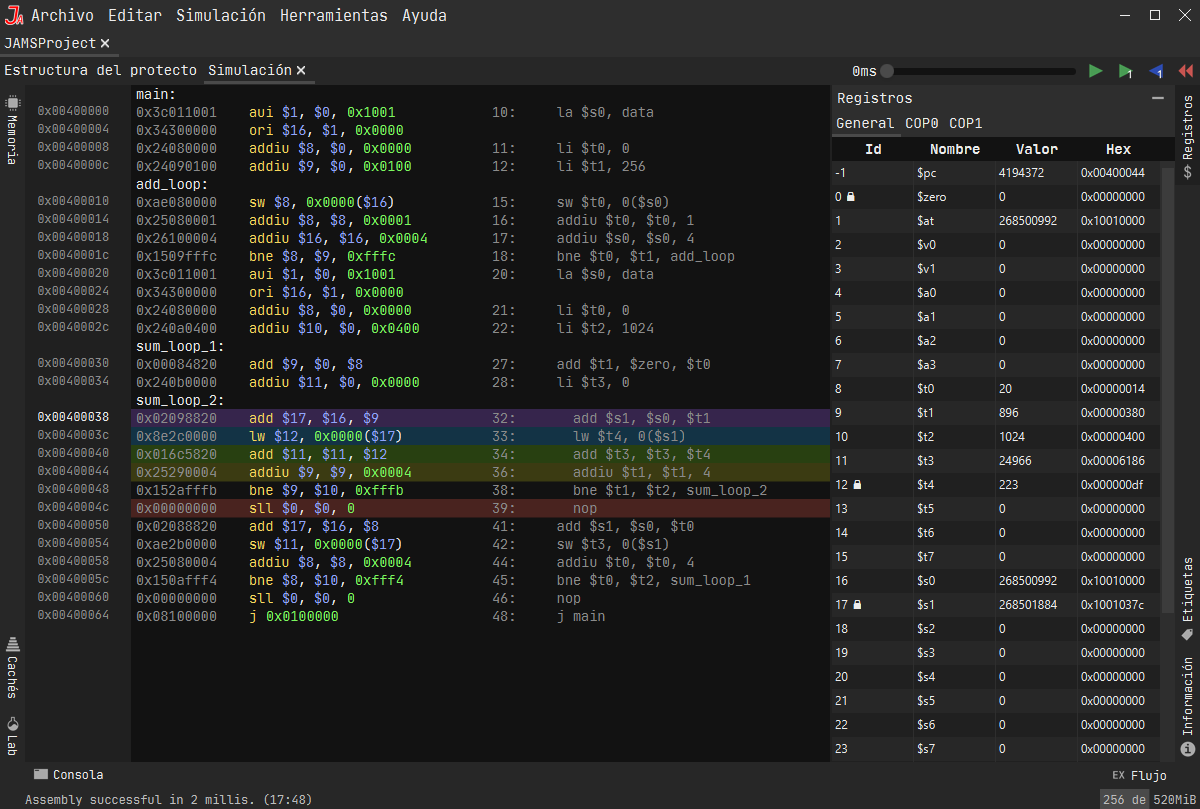Screen dimensions: 1200x809
Task: Run the simulation with the green play icon
Action: 1095,71
